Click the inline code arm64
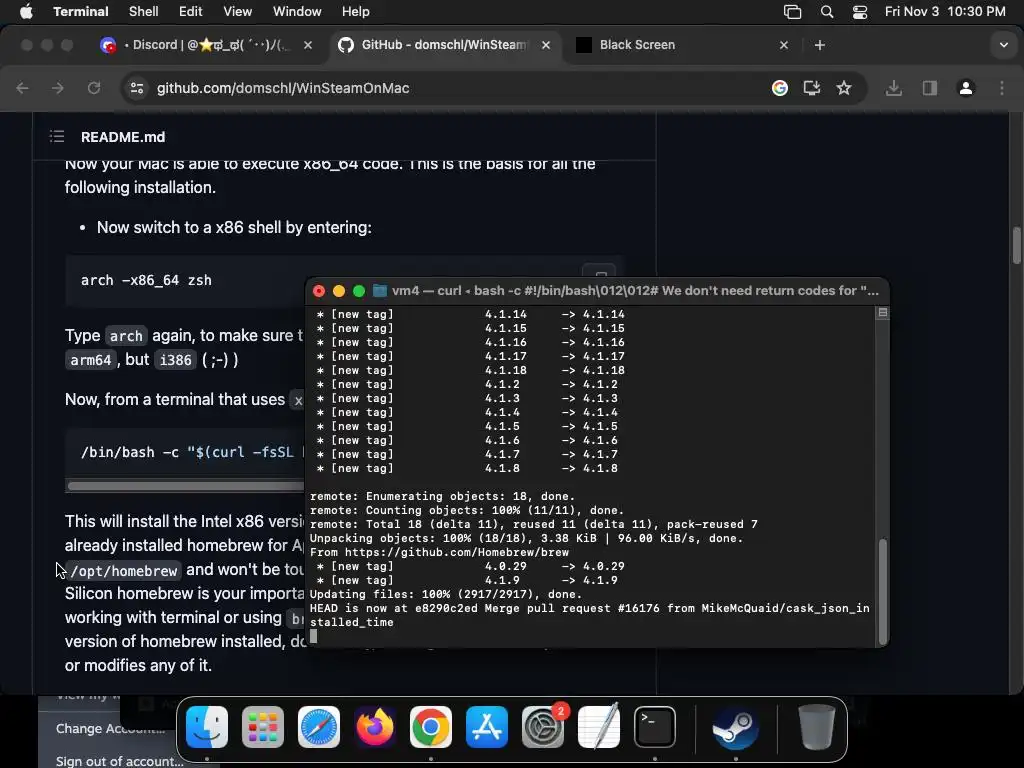1024x768 pixels. click(91, 360)
